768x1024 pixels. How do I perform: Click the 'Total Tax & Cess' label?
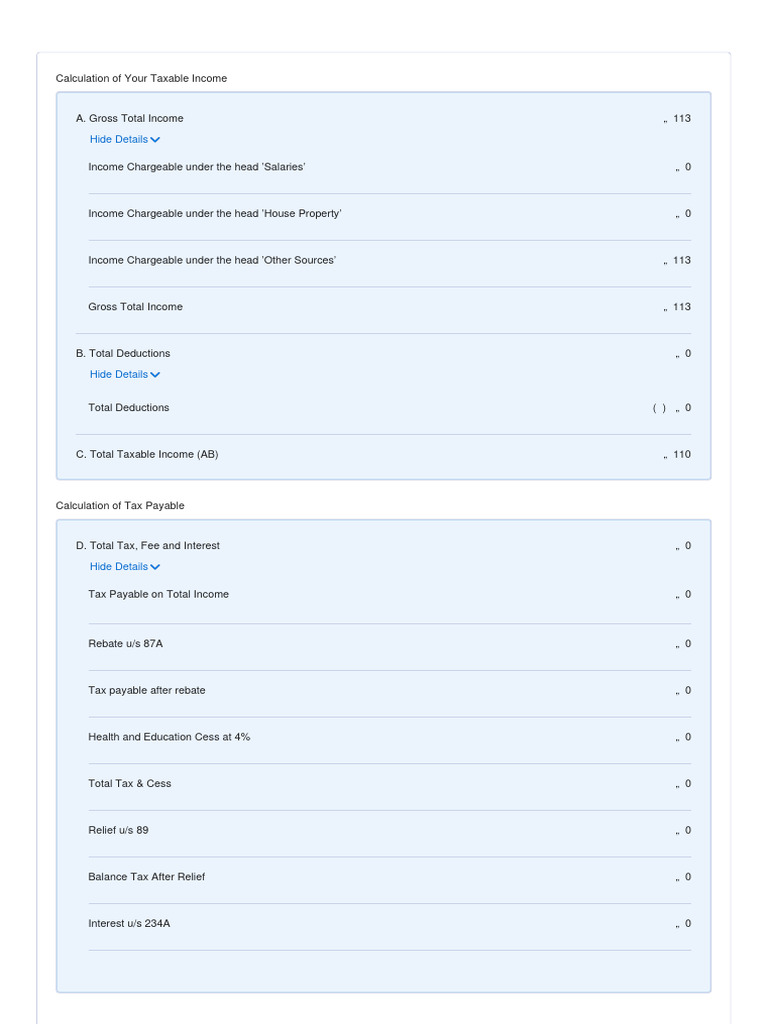pos(130,784)
